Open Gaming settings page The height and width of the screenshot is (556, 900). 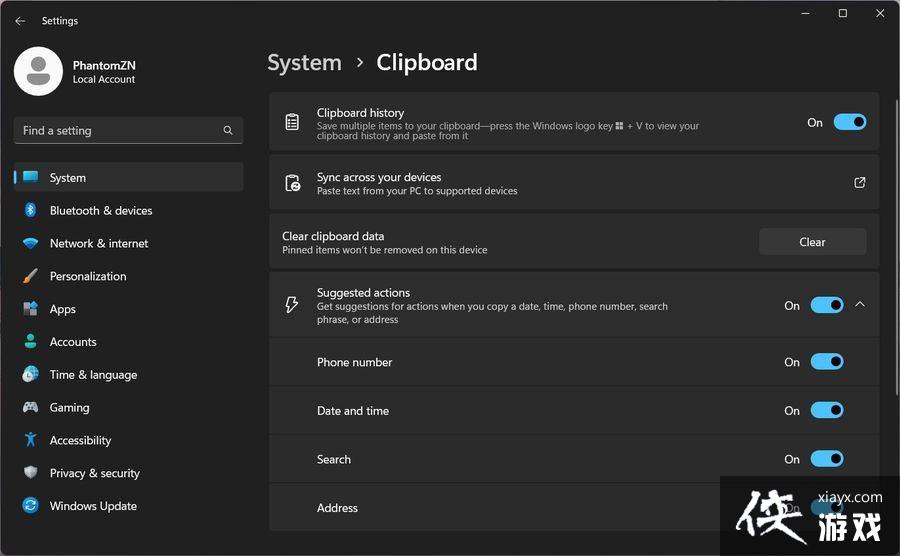click(x=129, y=407)
